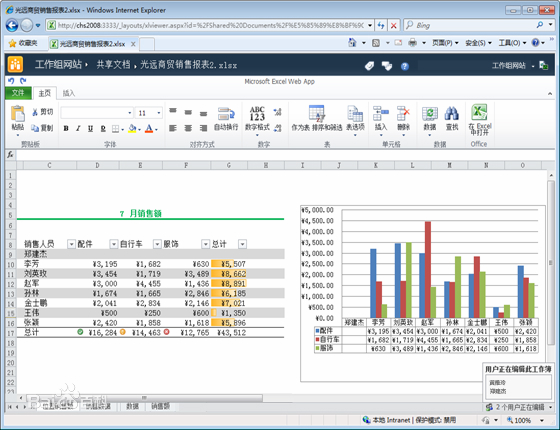Click the Number Format ABC 123 icon
Viewport: 560px width, 430px height.
pyautogui.click(x=257, y=114)
